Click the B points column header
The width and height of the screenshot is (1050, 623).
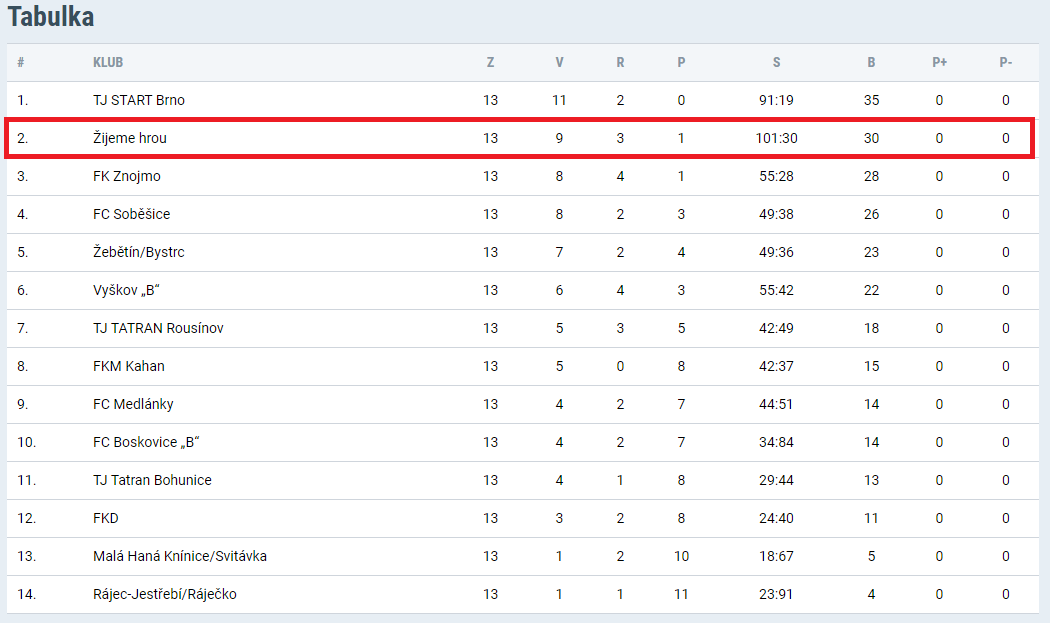[871, 62]
